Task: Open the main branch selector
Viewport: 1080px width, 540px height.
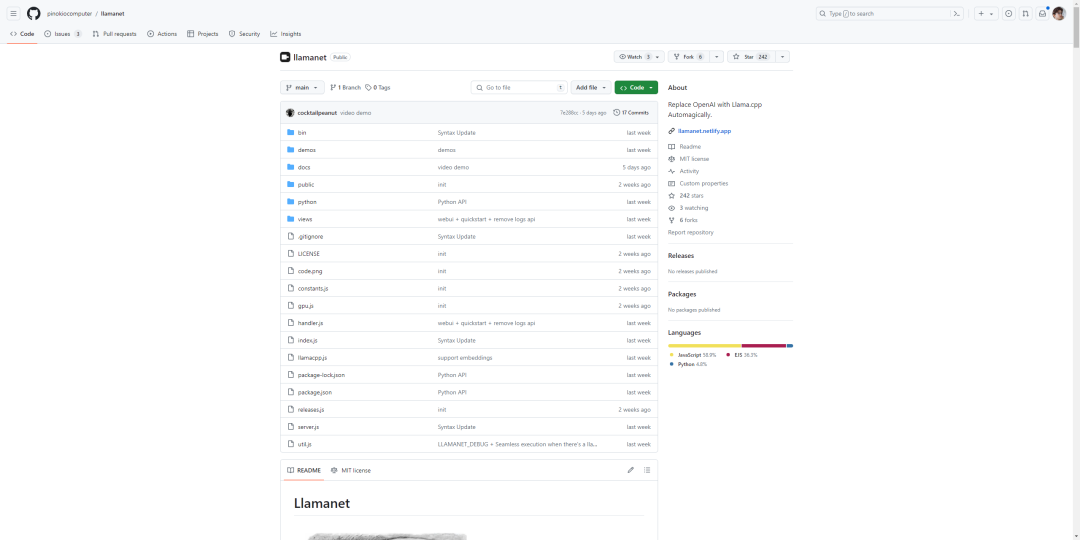Action: click(302, 87)
